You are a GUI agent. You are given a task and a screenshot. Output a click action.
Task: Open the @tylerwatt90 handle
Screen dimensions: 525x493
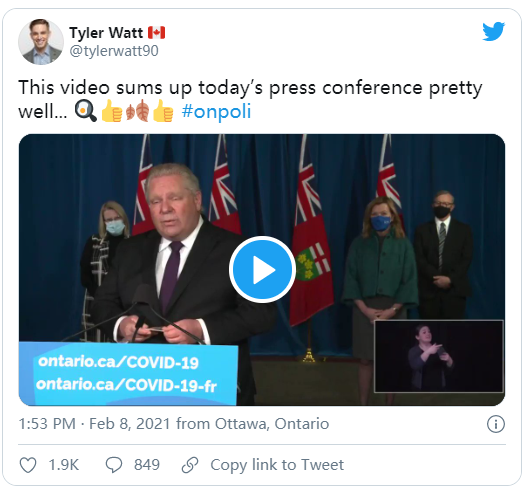[114, 51]
